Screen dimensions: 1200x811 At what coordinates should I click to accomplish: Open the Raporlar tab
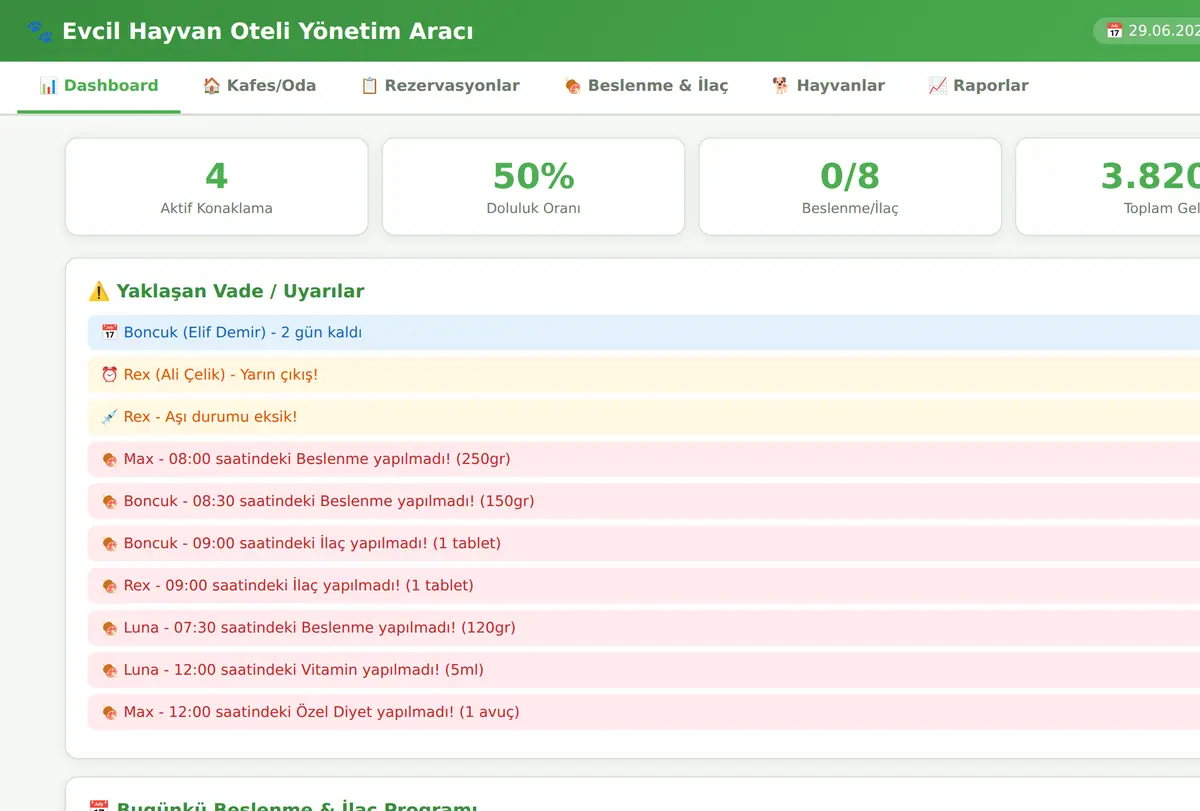[978, 86]
